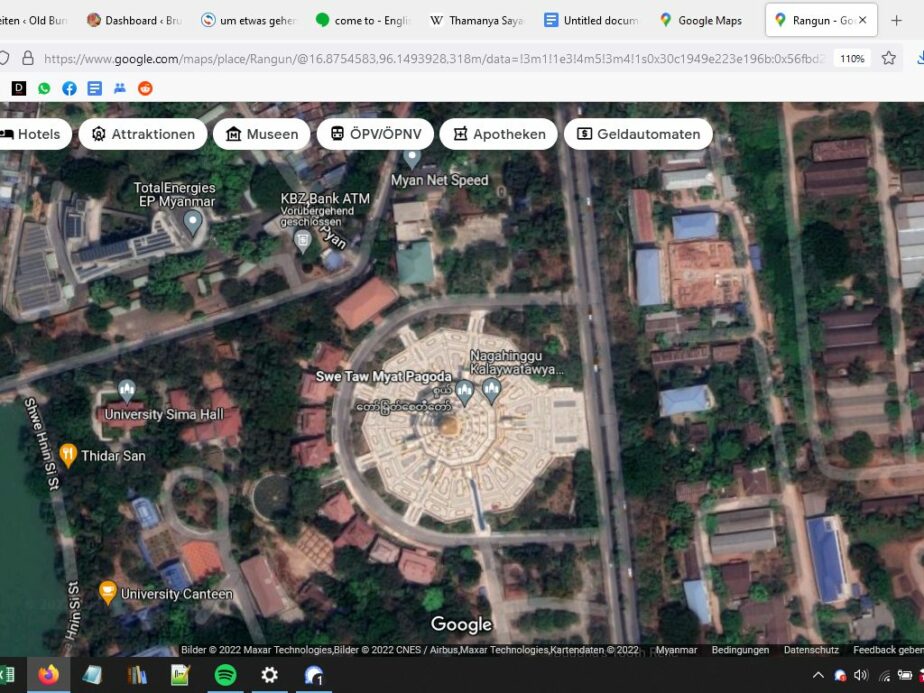The image size is (924, 693).
Task: Switch to the Thamanya Sayadaw Wikipedia tab
Action: [x=477, y=20]
